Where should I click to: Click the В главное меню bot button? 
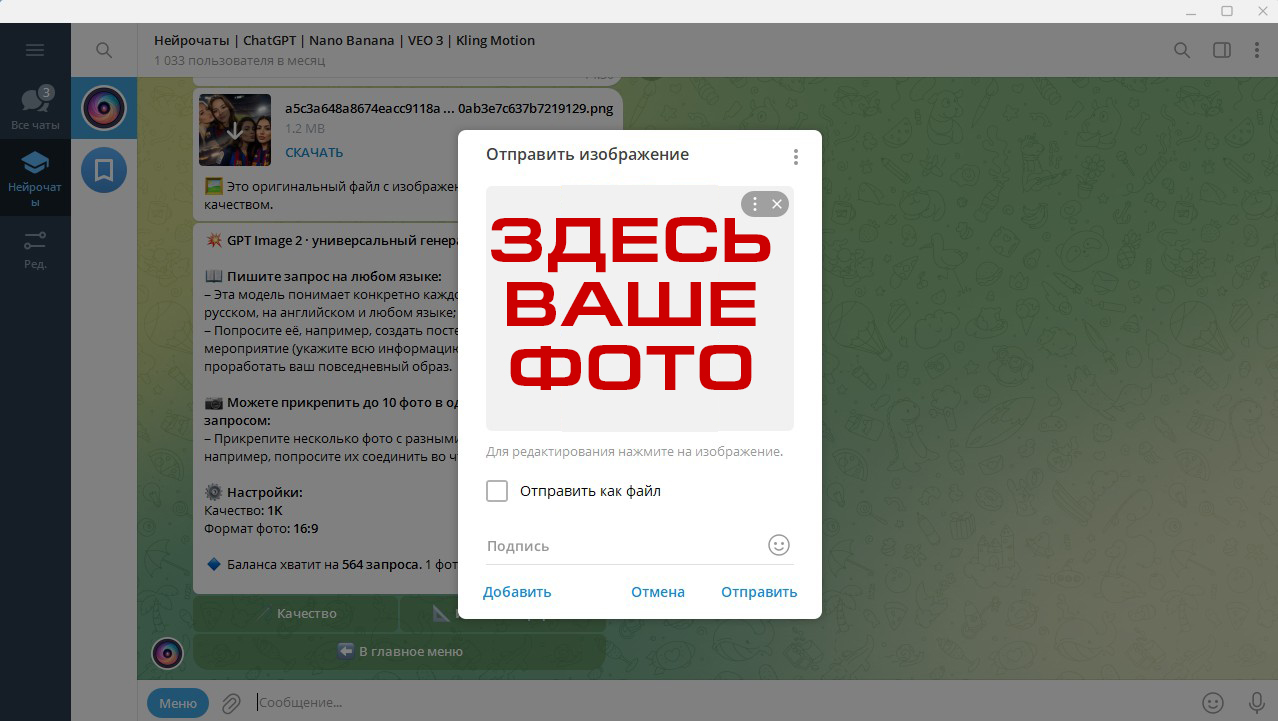pyautogui.click(x=399, y=651)
